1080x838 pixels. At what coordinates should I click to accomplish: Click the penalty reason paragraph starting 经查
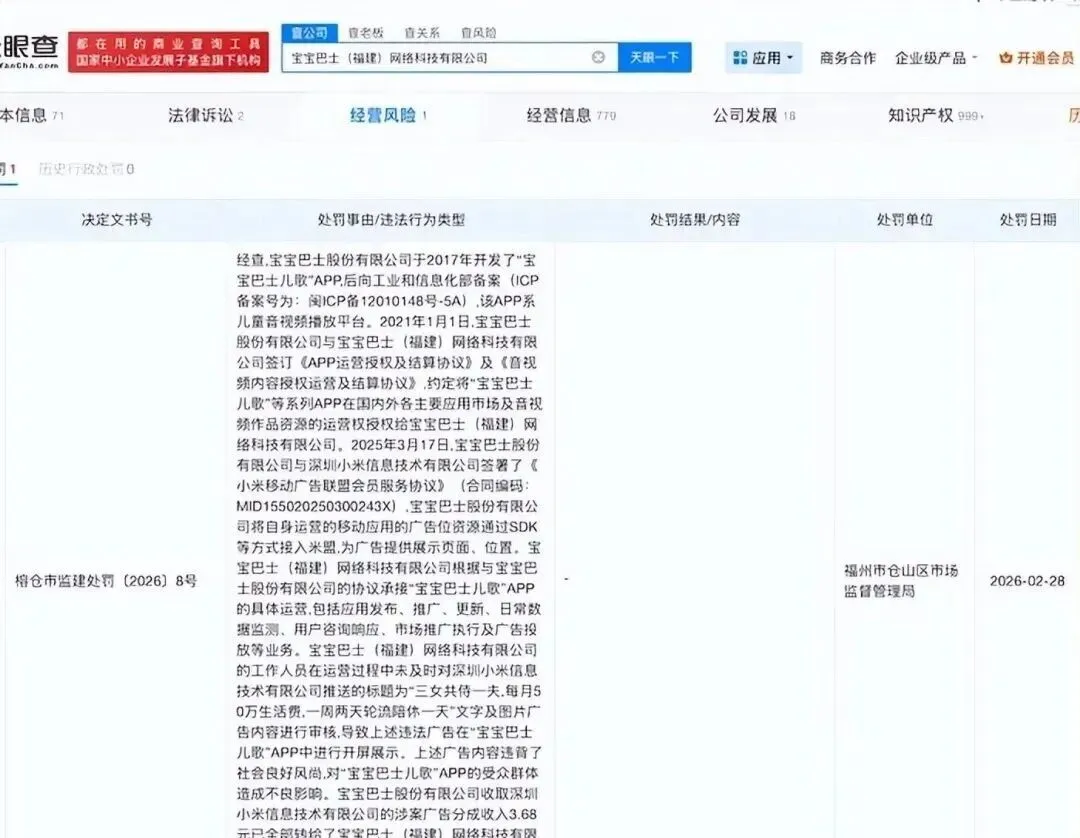pyautogui.click(x=389, y=544)
